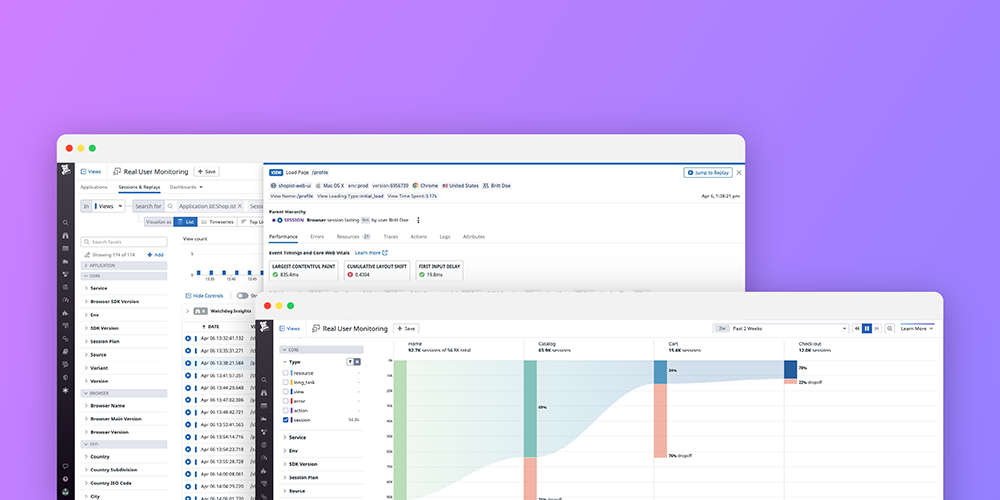This screenshot has width=1000, height=500.
Task: Open search icon in back window sidebar
Action: [x=66, y=223]
